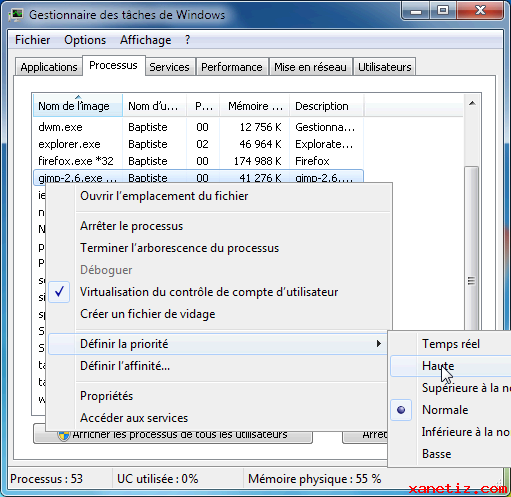Open the Options menu
Screen dimensions: 511x497
click(x=85, y=40)
